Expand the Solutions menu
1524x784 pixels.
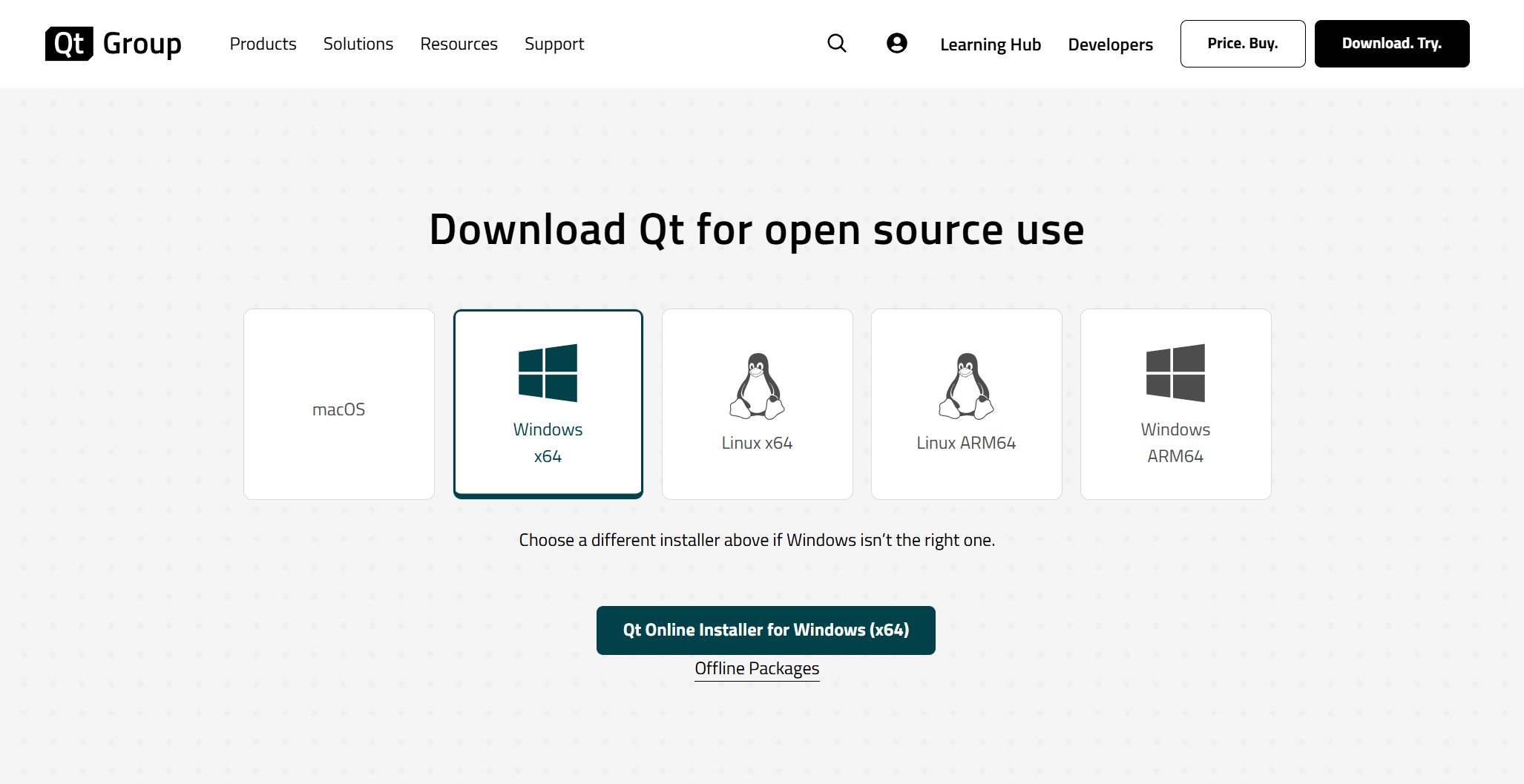(x=358, y=44)
